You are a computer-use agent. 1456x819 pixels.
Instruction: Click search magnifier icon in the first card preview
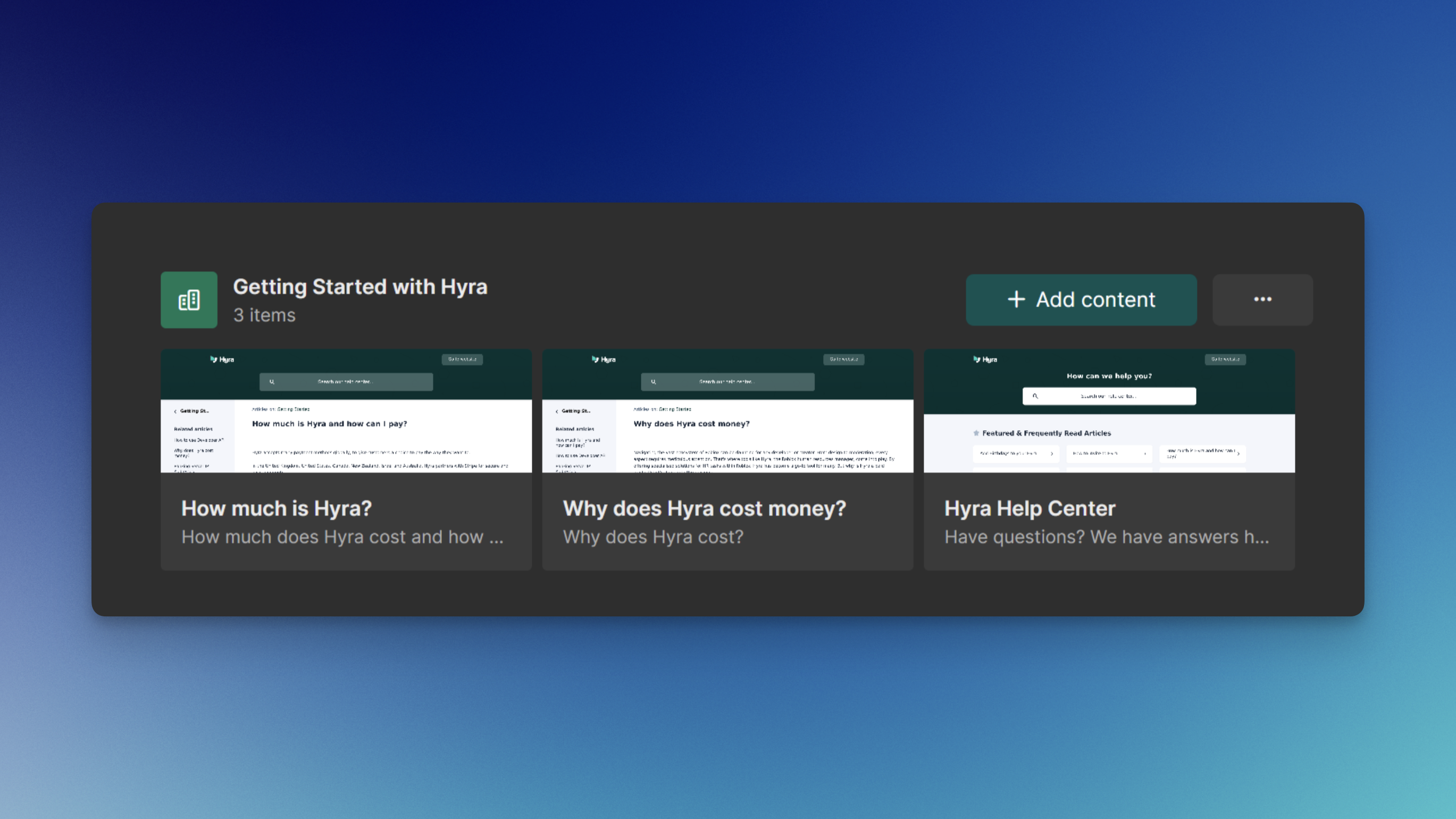coord(272,382)
